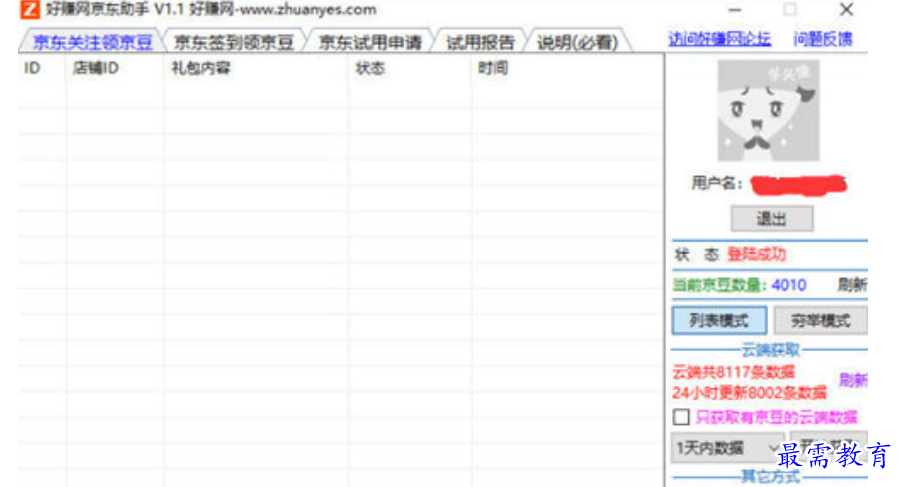This screenshot has width=899, height=487.
Task: Refresh the 云端 data count
Action: (x=853, y=380)
